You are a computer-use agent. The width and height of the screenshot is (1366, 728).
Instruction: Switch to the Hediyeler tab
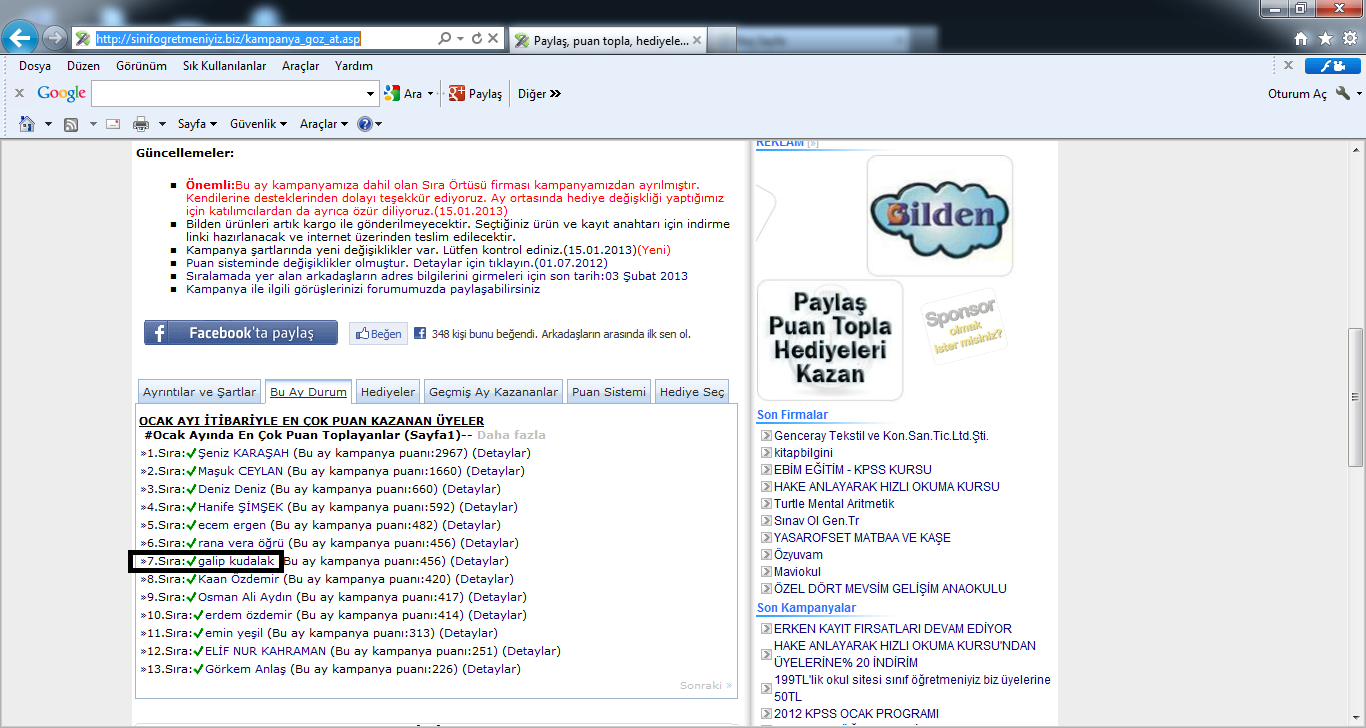point(387,392)
